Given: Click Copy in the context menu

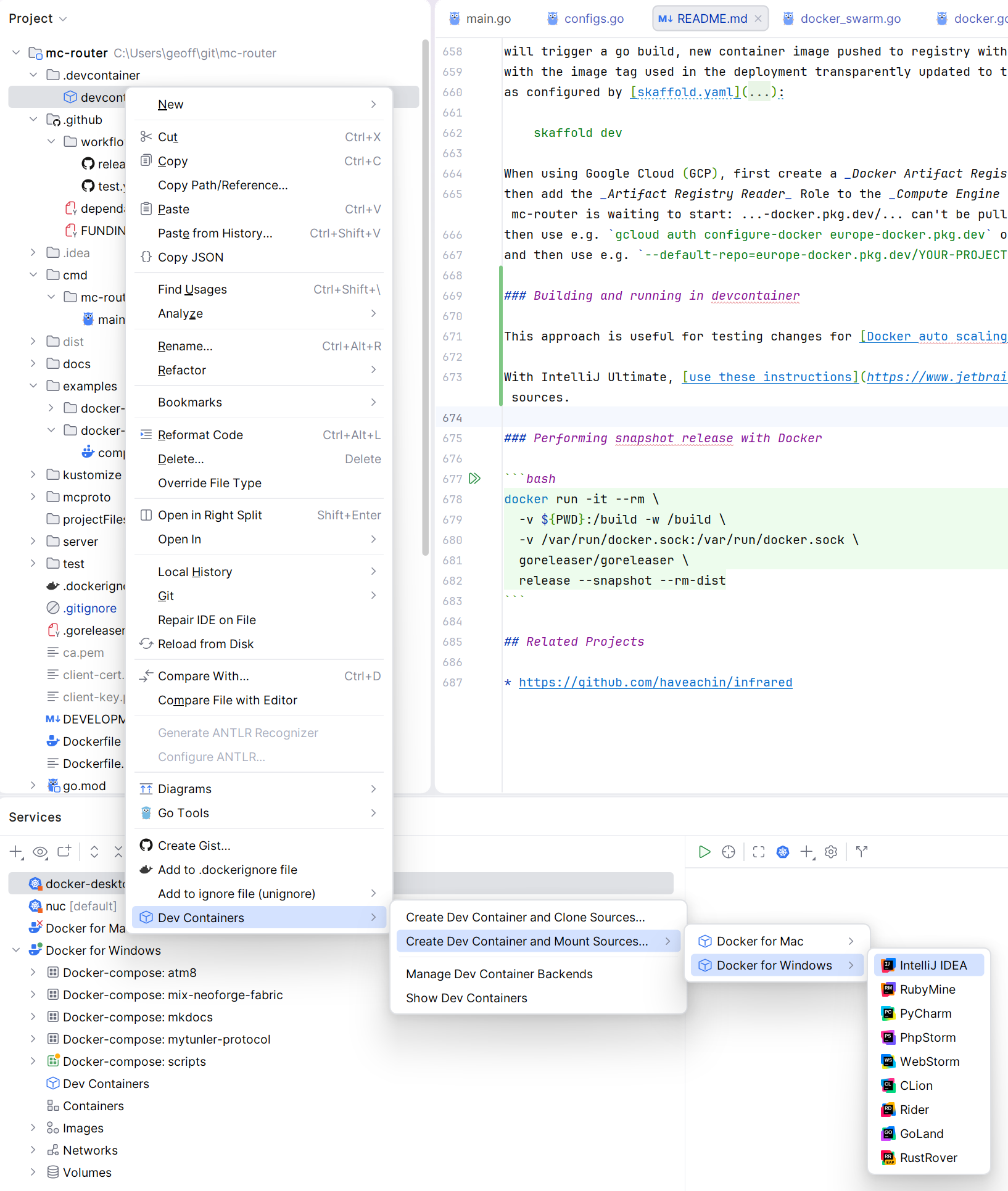Looking at the screenshot, I should tap(260, 161).
